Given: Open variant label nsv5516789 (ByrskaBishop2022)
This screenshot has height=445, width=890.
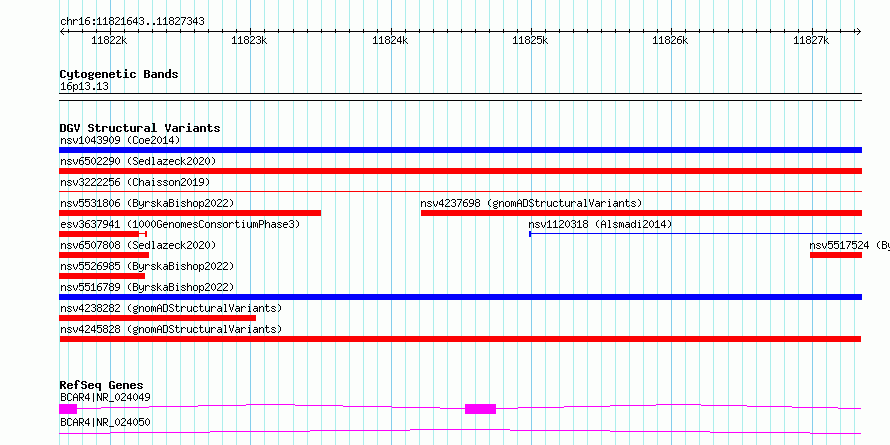Looking at the screenshot, I should pyautogui.click(x=147, y=287).
